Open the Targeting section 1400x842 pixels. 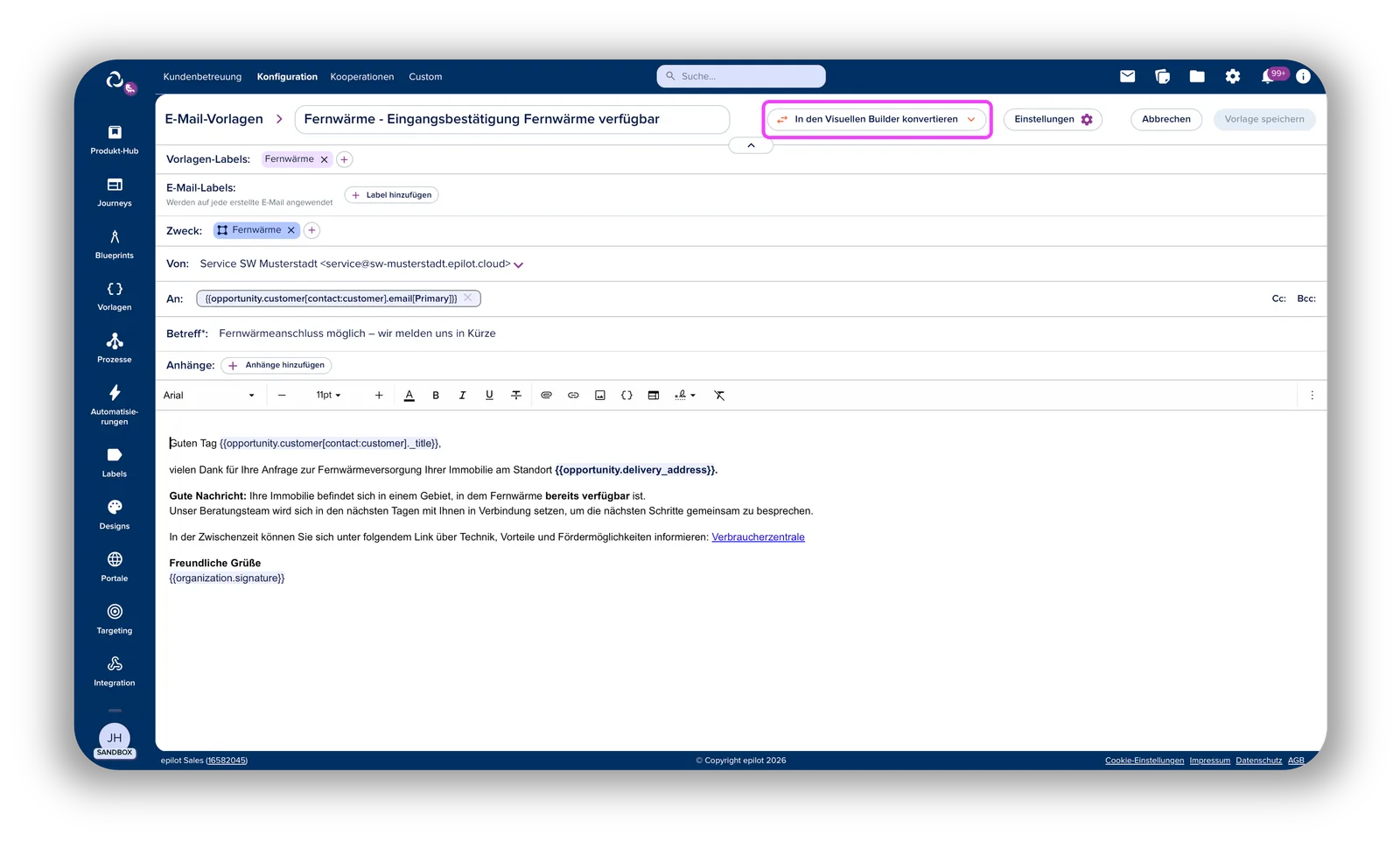[115, 619]
